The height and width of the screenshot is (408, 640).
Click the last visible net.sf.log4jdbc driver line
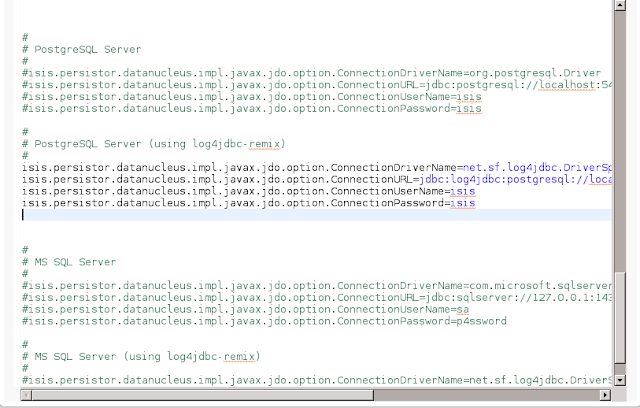[317, 380]
